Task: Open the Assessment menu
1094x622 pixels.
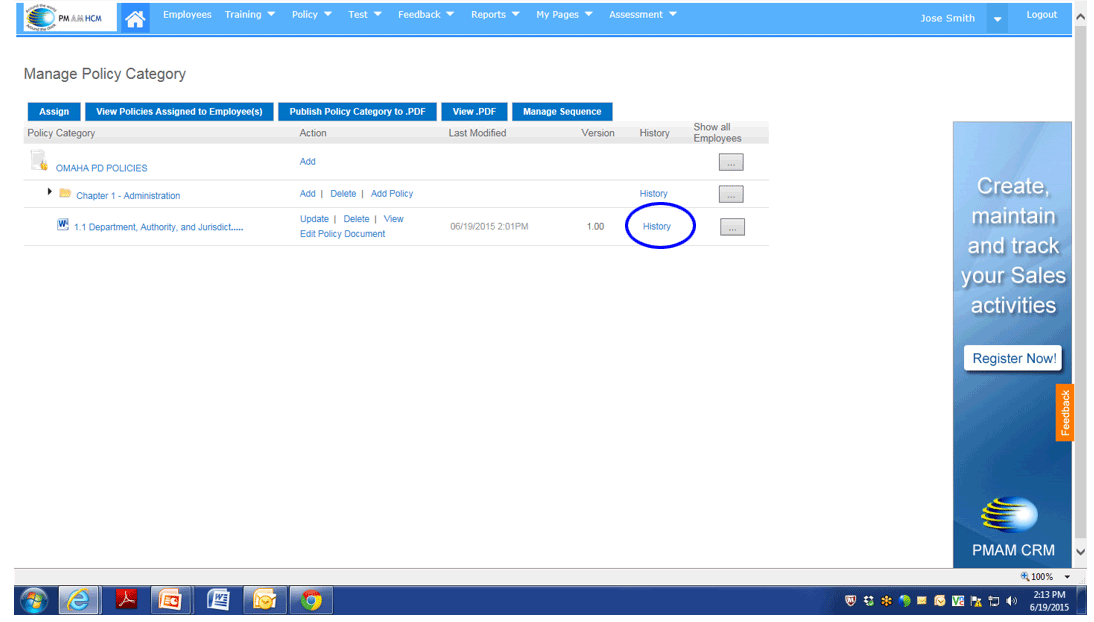Action: [x=643, y=15]
